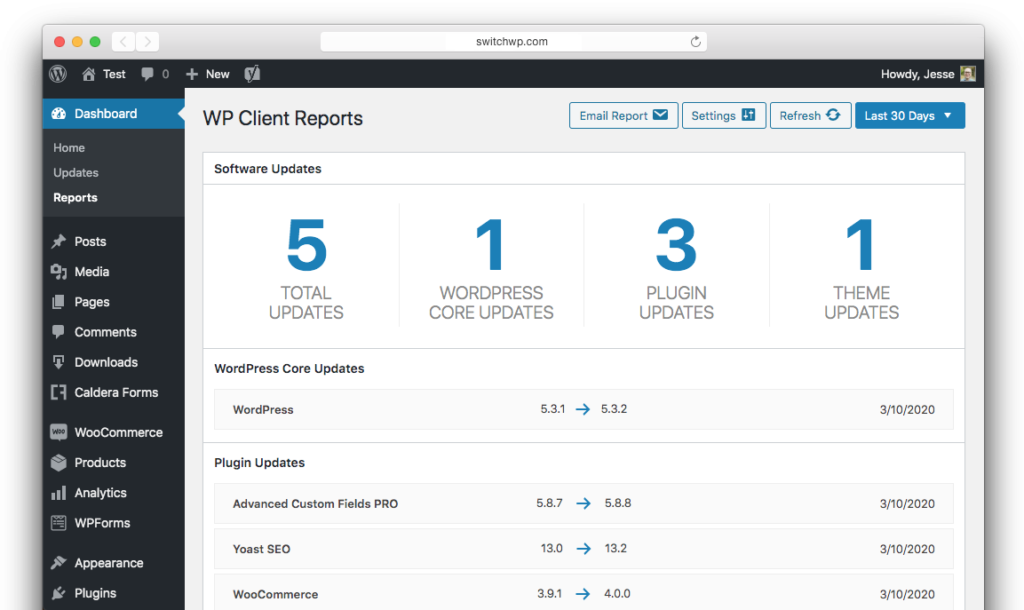Select the Updates submenu item
This screenshot has width=1024, height=610.
pyautogui.click(x=76, y=173)
